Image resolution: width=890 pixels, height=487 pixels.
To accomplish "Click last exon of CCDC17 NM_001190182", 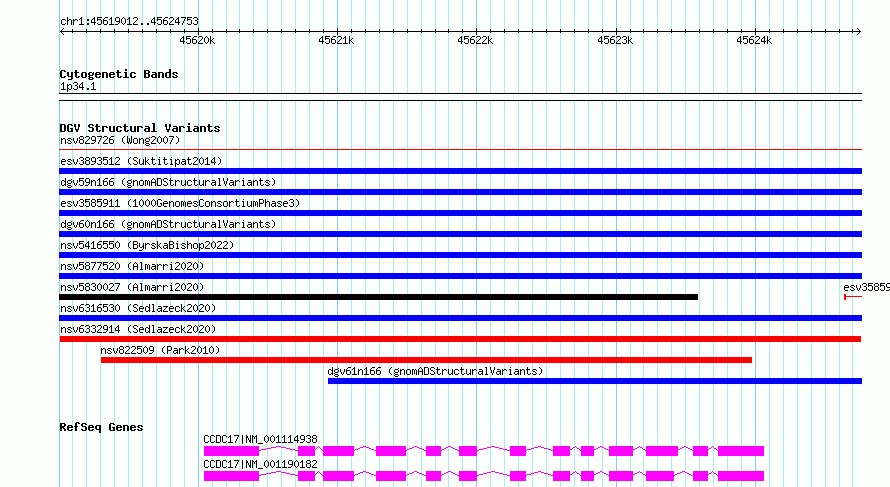I will coord(741,476).
